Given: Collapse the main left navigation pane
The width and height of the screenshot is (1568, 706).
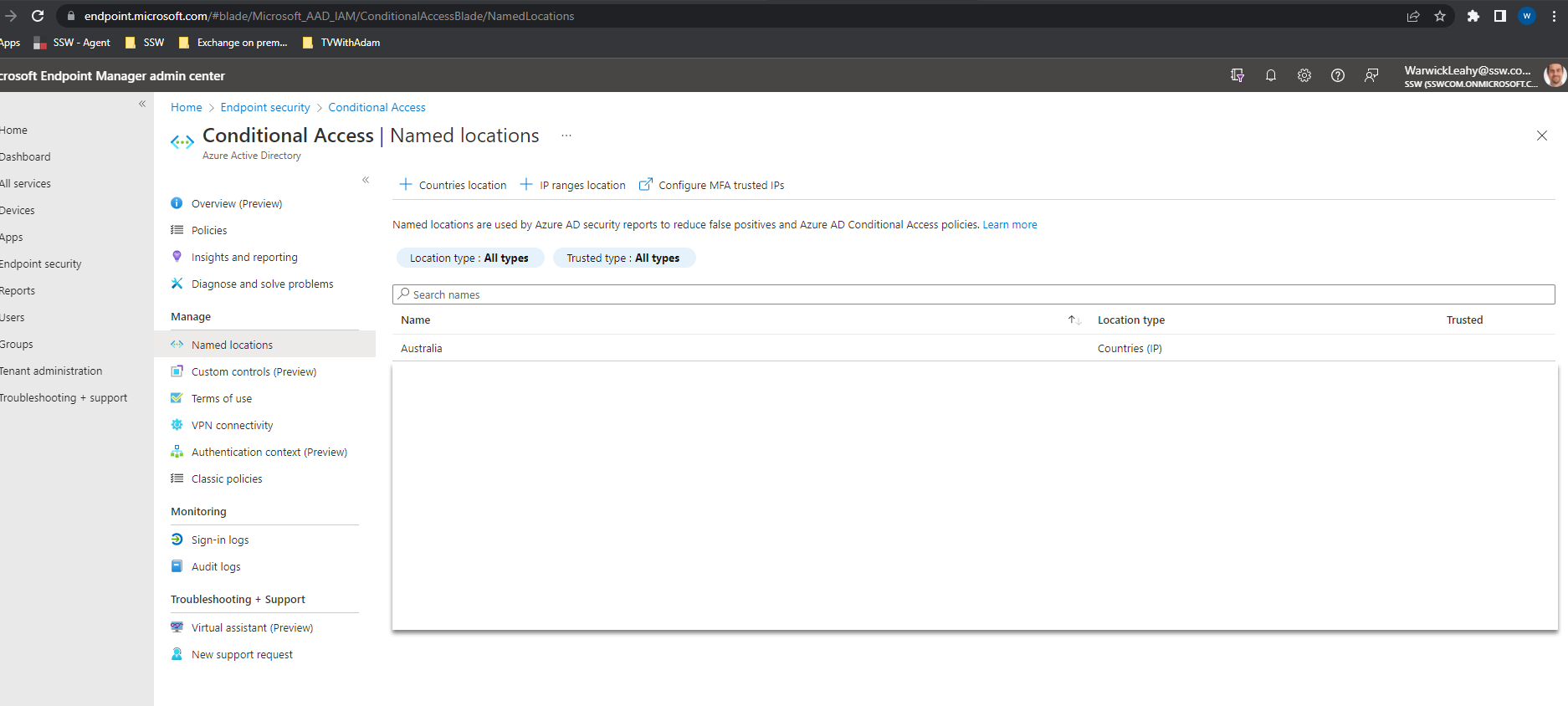Looking at the screenshot, I should tap(142, 104).
